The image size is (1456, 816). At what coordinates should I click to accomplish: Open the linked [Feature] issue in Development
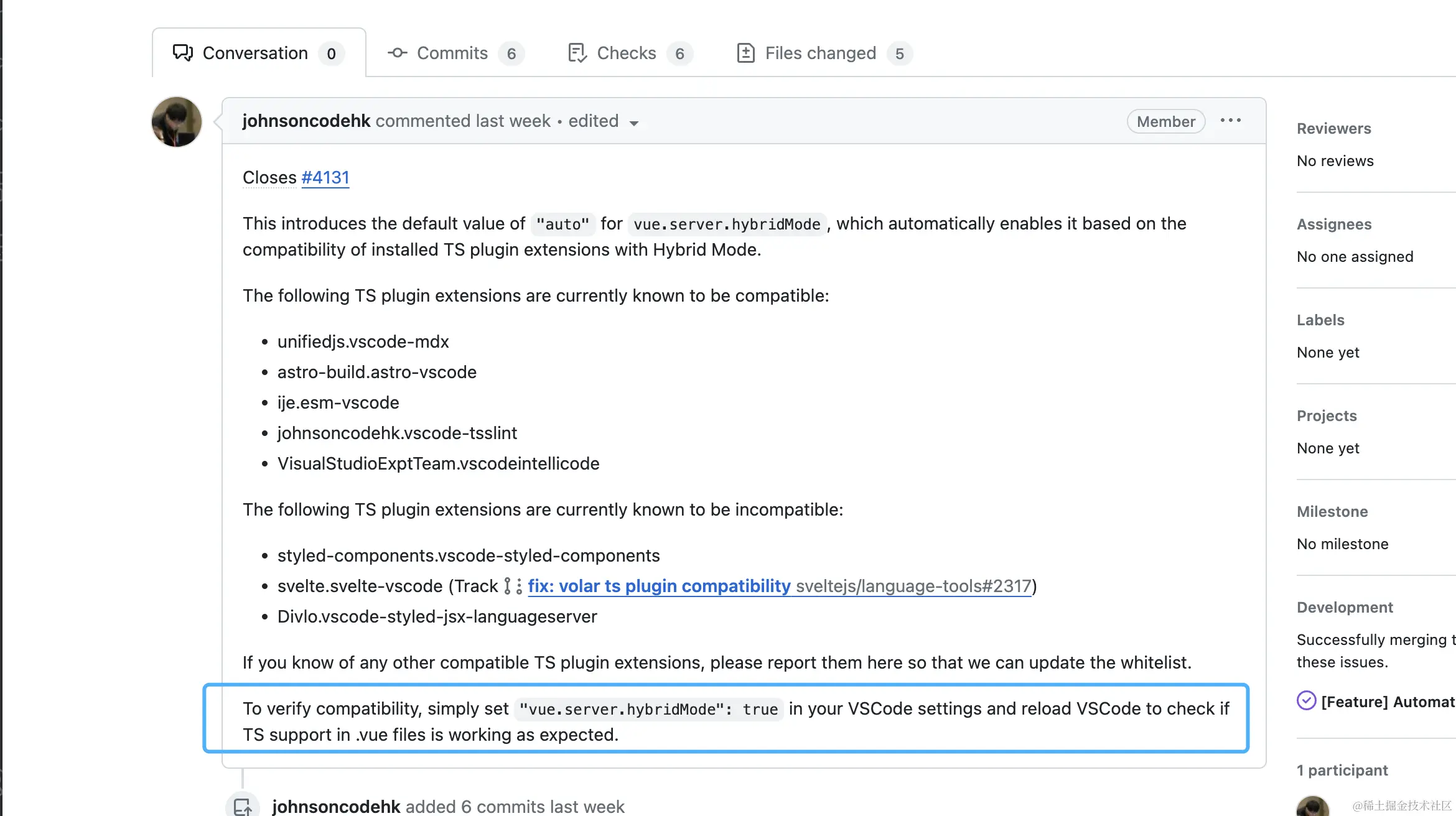1388,702
